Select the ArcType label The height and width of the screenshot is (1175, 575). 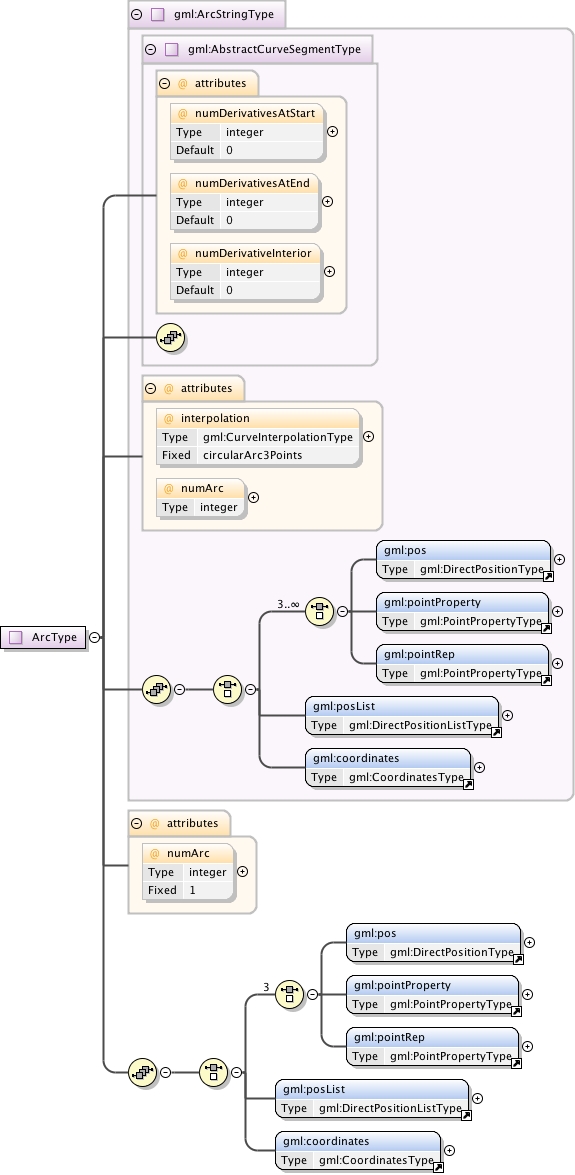click(54, 638)
